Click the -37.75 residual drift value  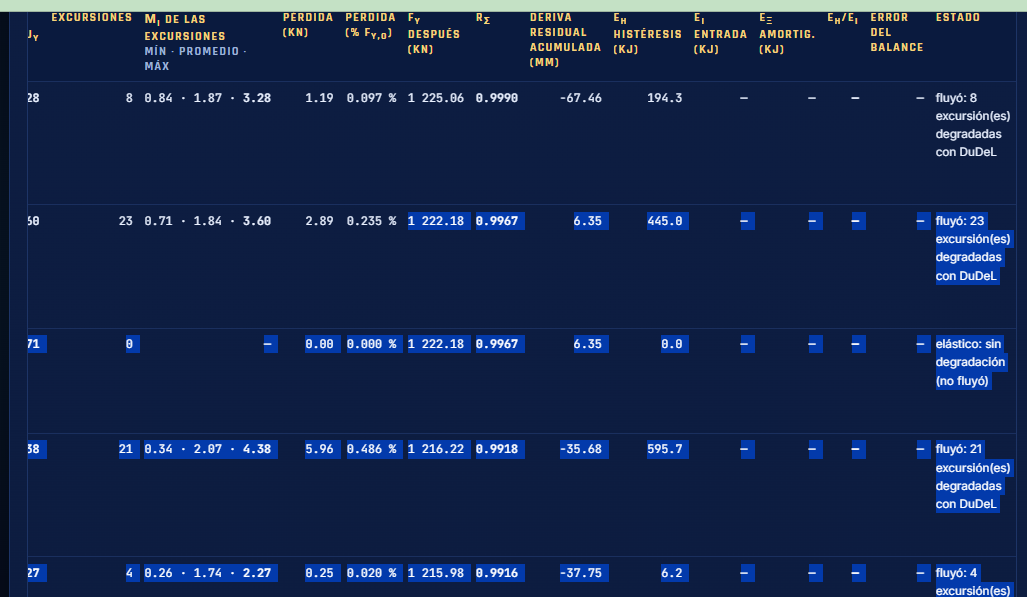(580, 573)
